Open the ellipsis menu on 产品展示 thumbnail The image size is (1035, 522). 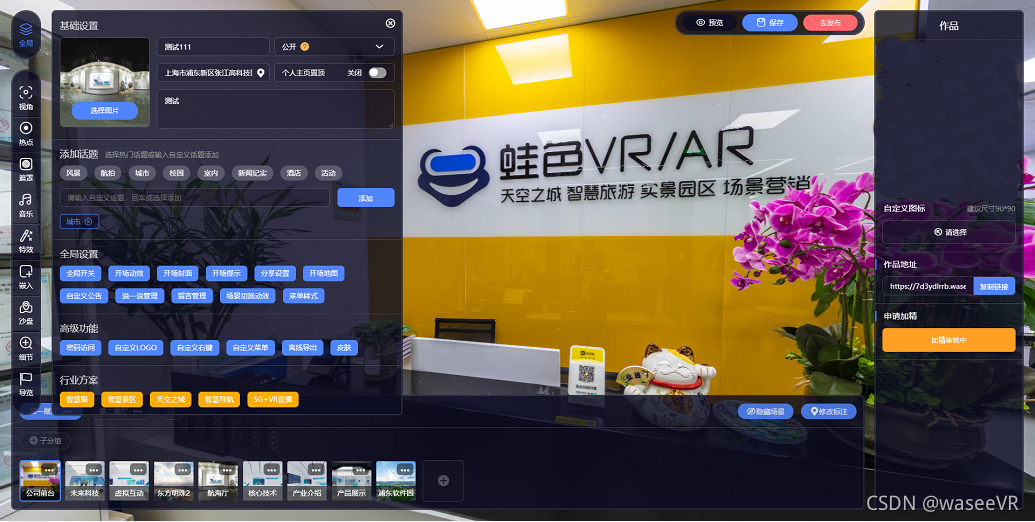point(361,469)
